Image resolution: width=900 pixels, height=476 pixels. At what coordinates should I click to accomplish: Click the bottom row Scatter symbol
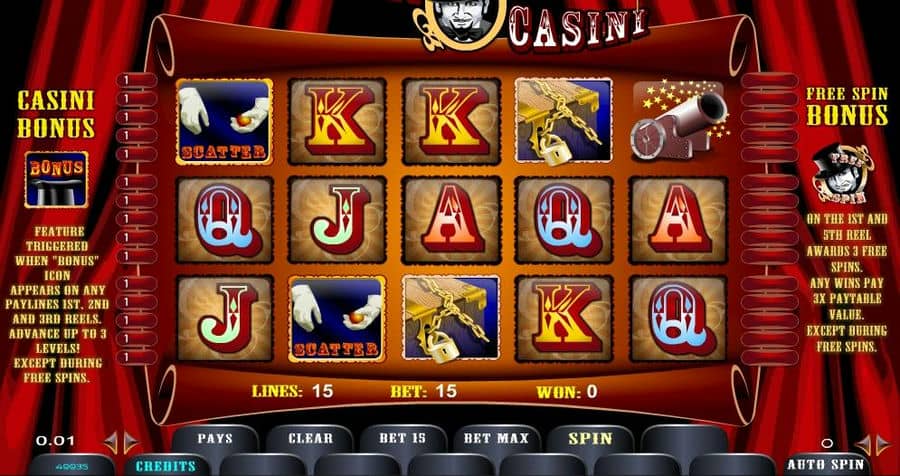(x=337, y=319)
